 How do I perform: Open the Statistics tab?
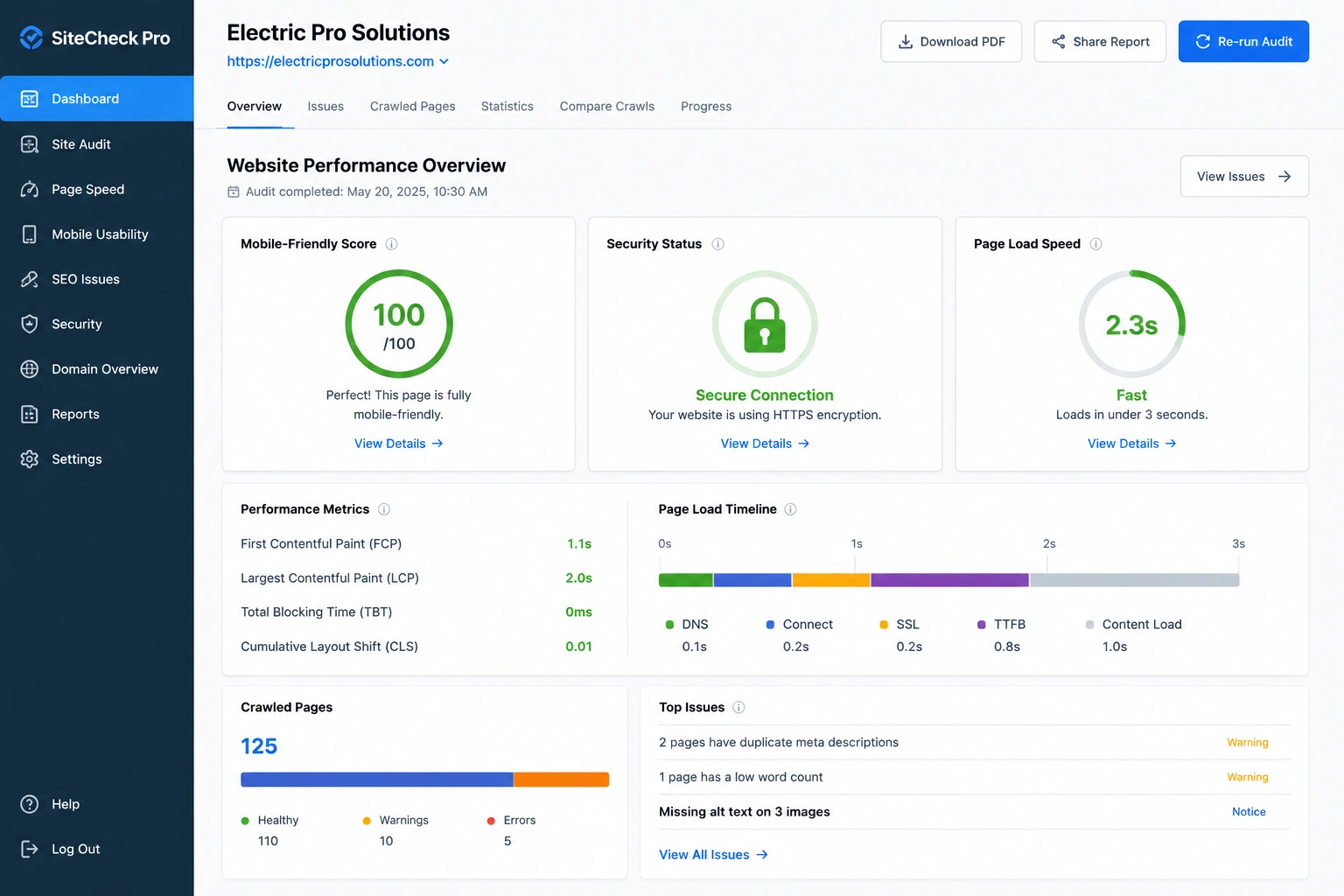[507, 107]
